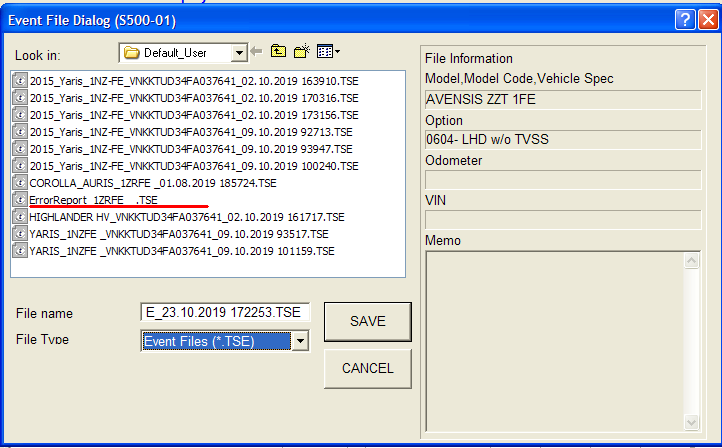Click the file icon of HIGHLANDER HV file
The width and height of the screenshot is (722, 448).
pos(19,217)
